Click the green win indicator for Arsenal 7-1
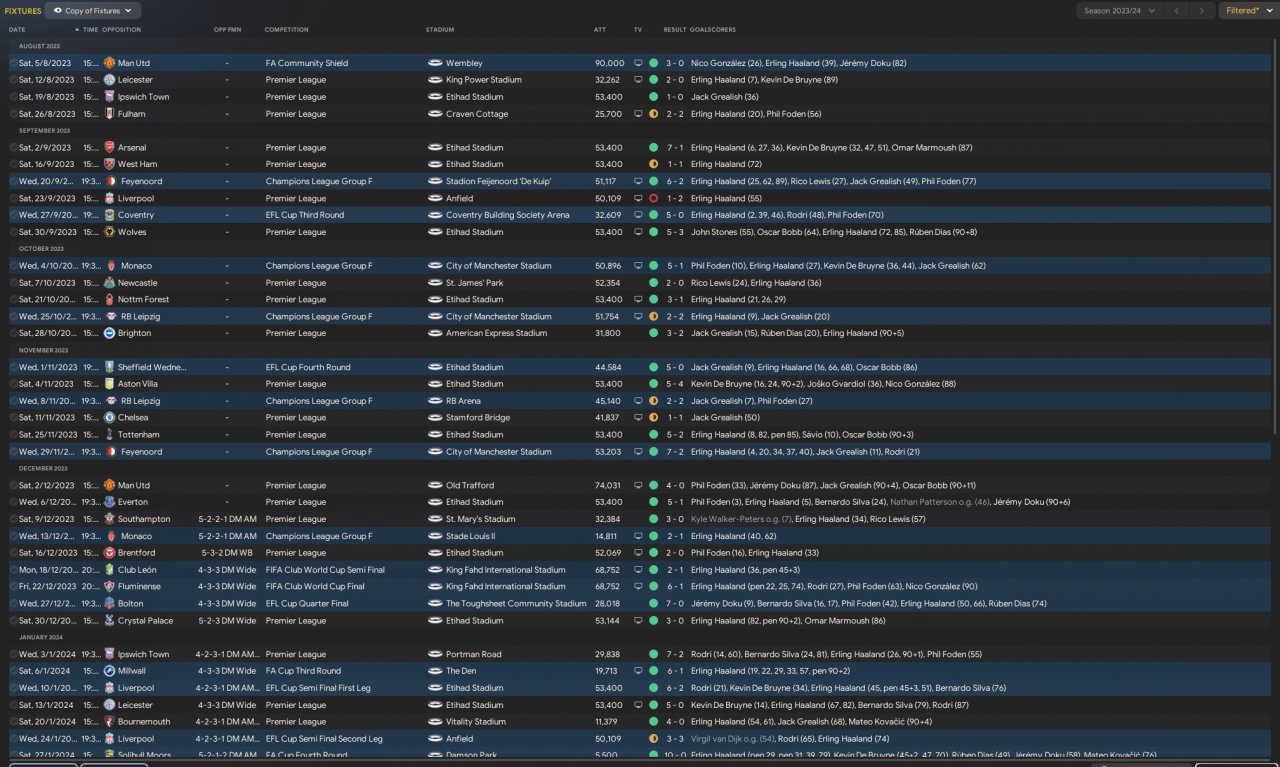This screenshot has height=767, width=1280. click(x=653, y=148)
